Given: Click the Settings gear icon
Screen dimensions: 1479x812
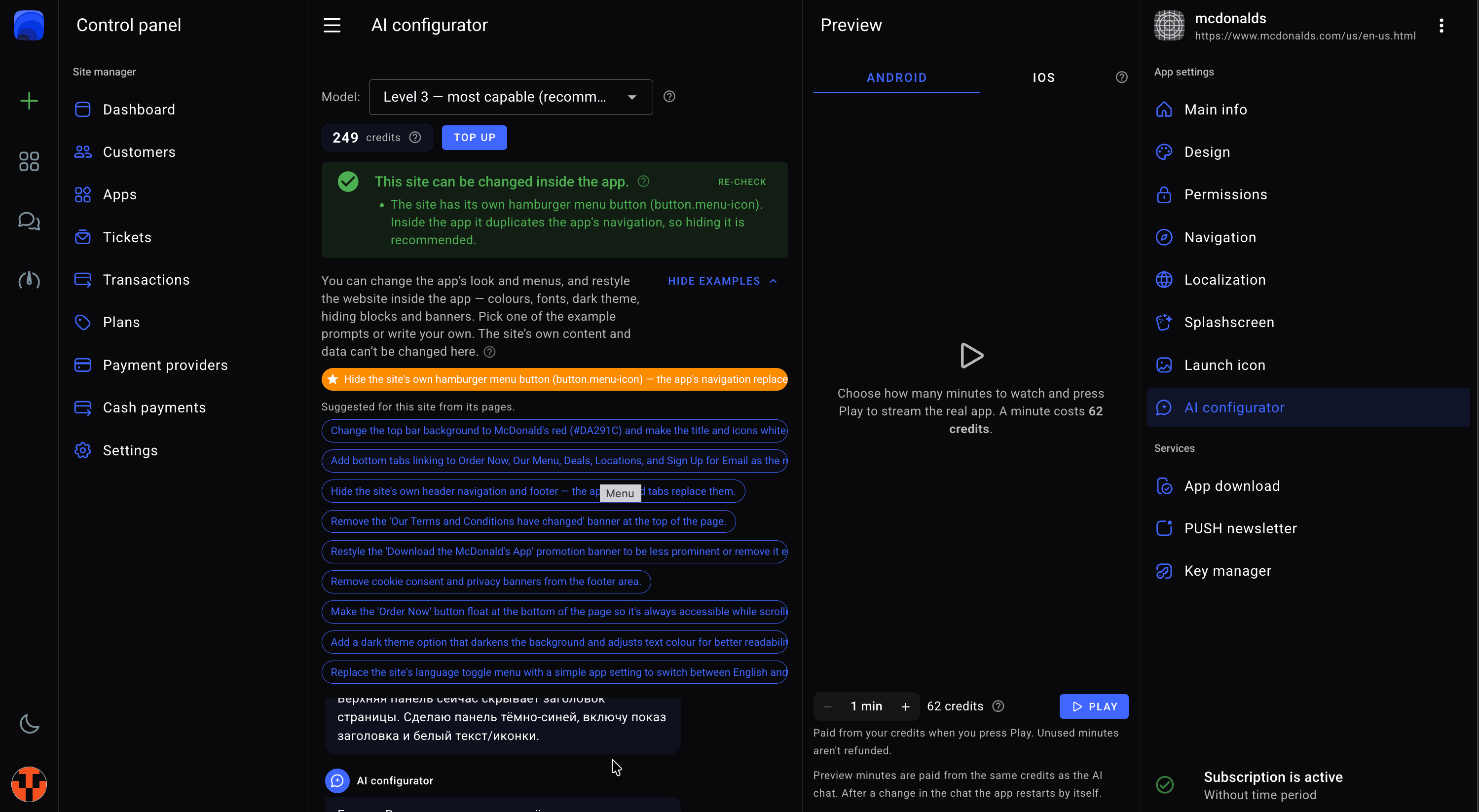Looking at the screenshot, I should (x=83, y=450).
